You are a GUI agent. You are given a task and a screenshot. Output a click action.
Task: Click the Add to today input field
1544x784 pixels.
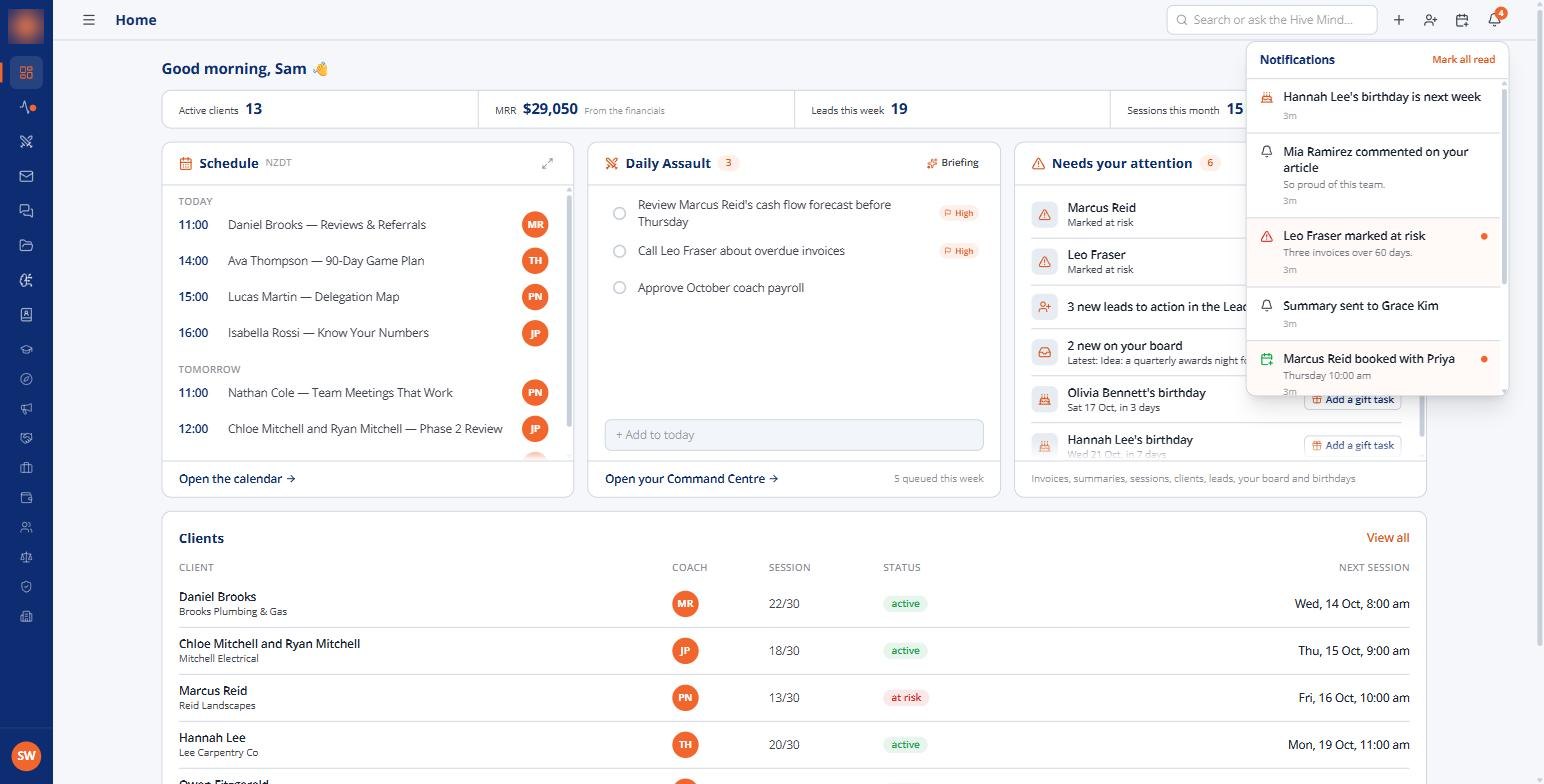click(x=794, y=435)
